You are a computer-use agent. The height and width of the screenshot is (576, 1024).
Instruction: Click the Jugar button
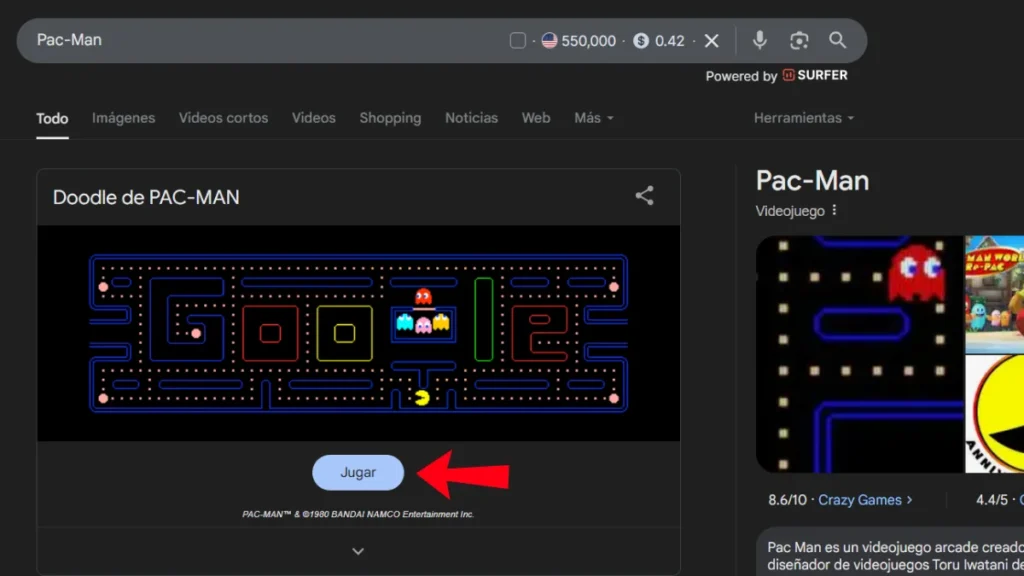(358, 472)
